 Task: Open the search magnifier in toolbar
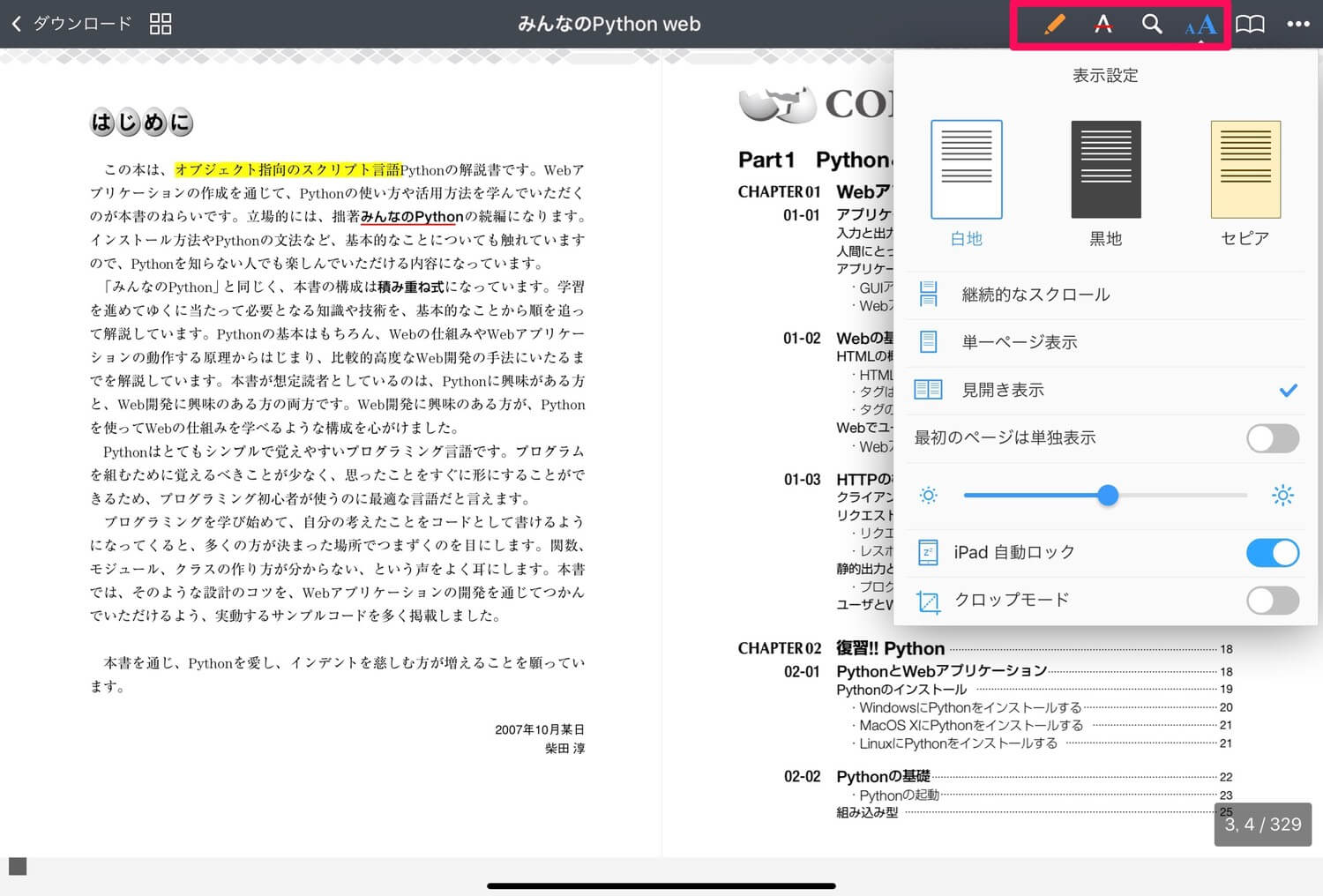tap(1151, 24)
